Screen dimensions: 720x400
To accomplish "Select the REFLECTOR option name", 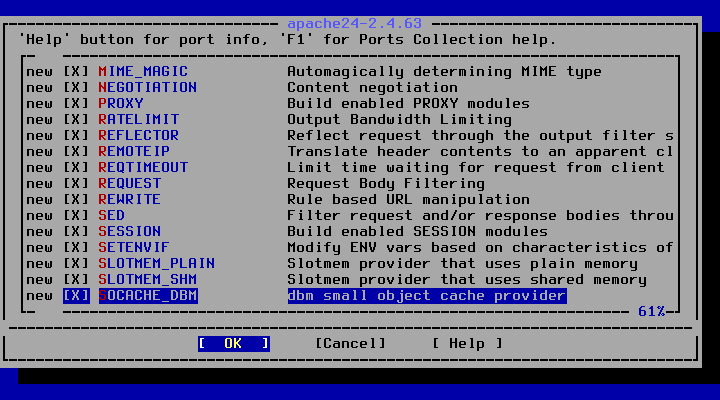I will 139,136.
